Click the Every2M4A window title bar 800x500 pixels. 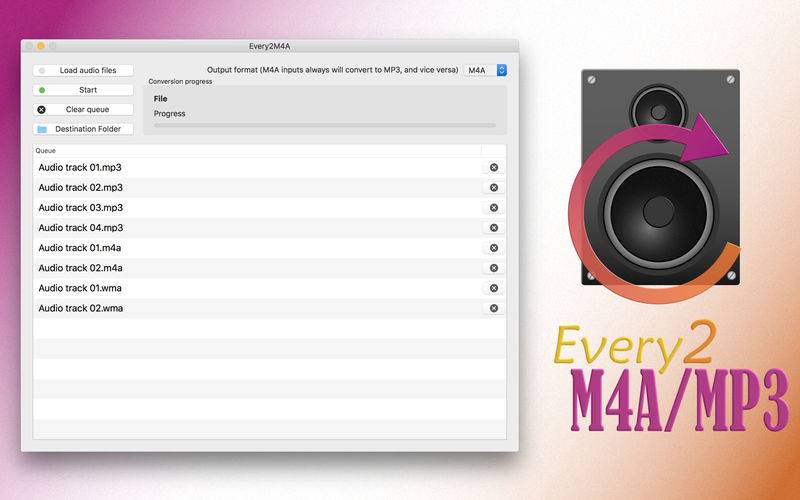269,46
